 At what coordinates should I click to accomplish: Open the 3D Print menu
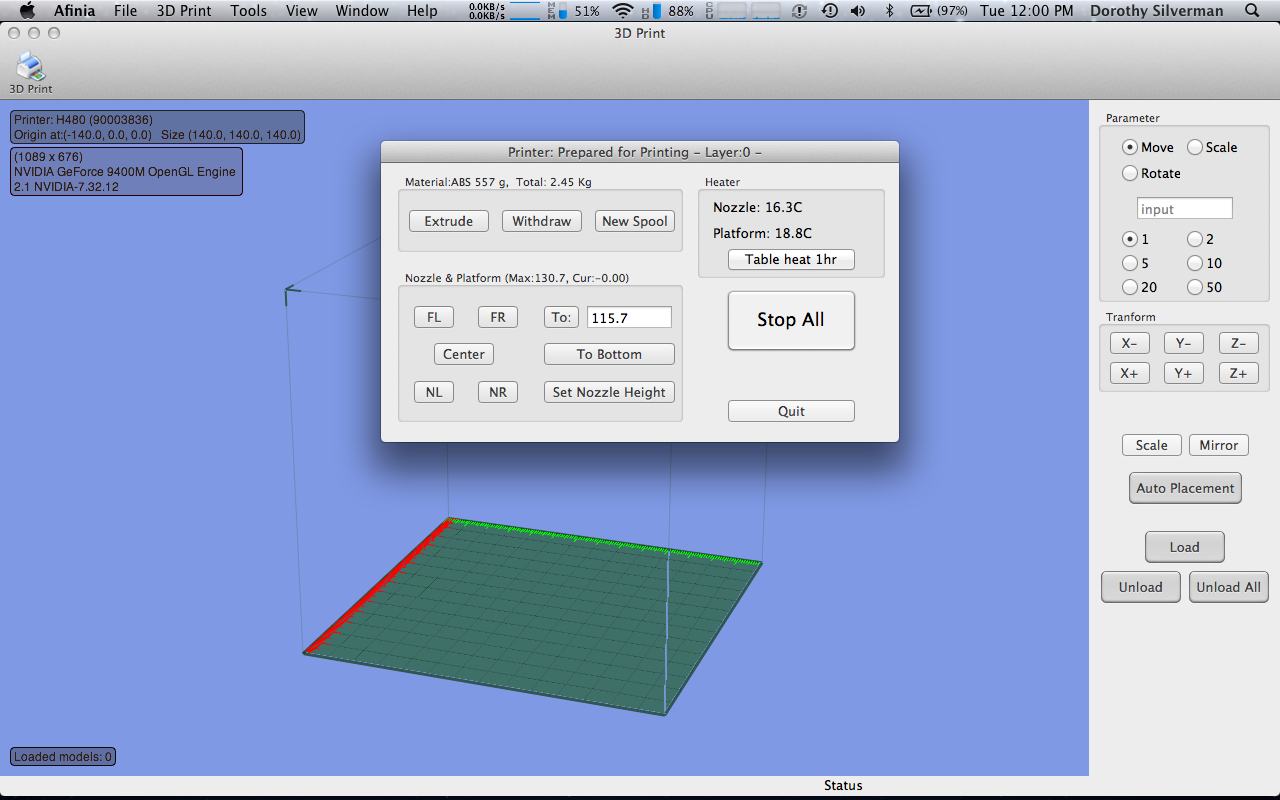coord(183,11)
